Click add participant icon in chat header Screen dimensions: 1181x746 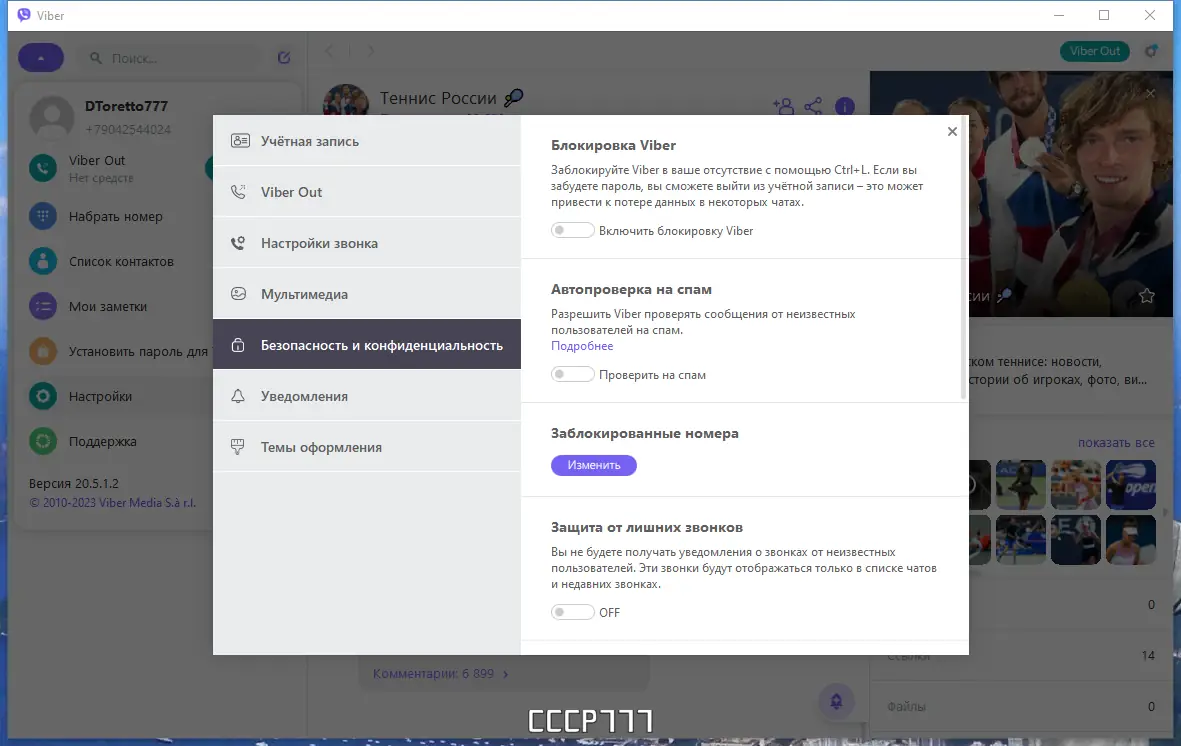[783, 106]
